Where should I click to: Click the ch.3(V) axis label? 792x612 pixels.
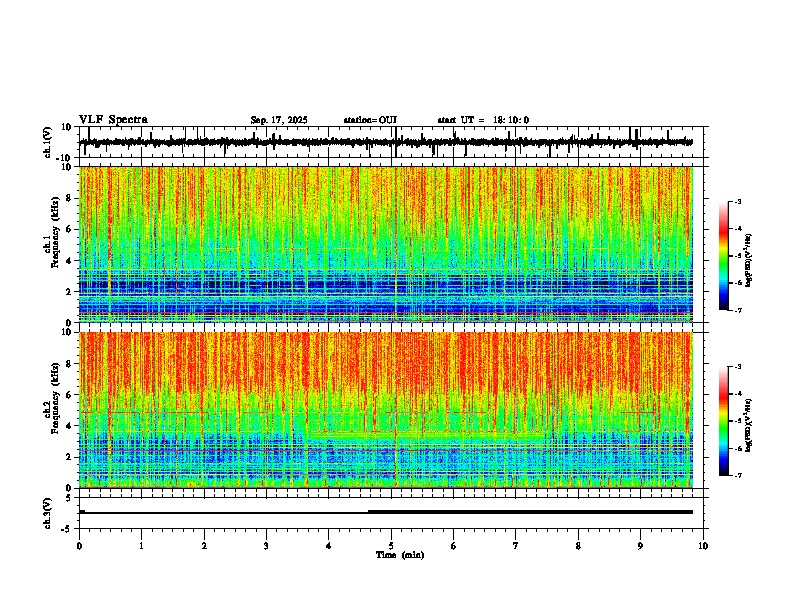point(47,513)
